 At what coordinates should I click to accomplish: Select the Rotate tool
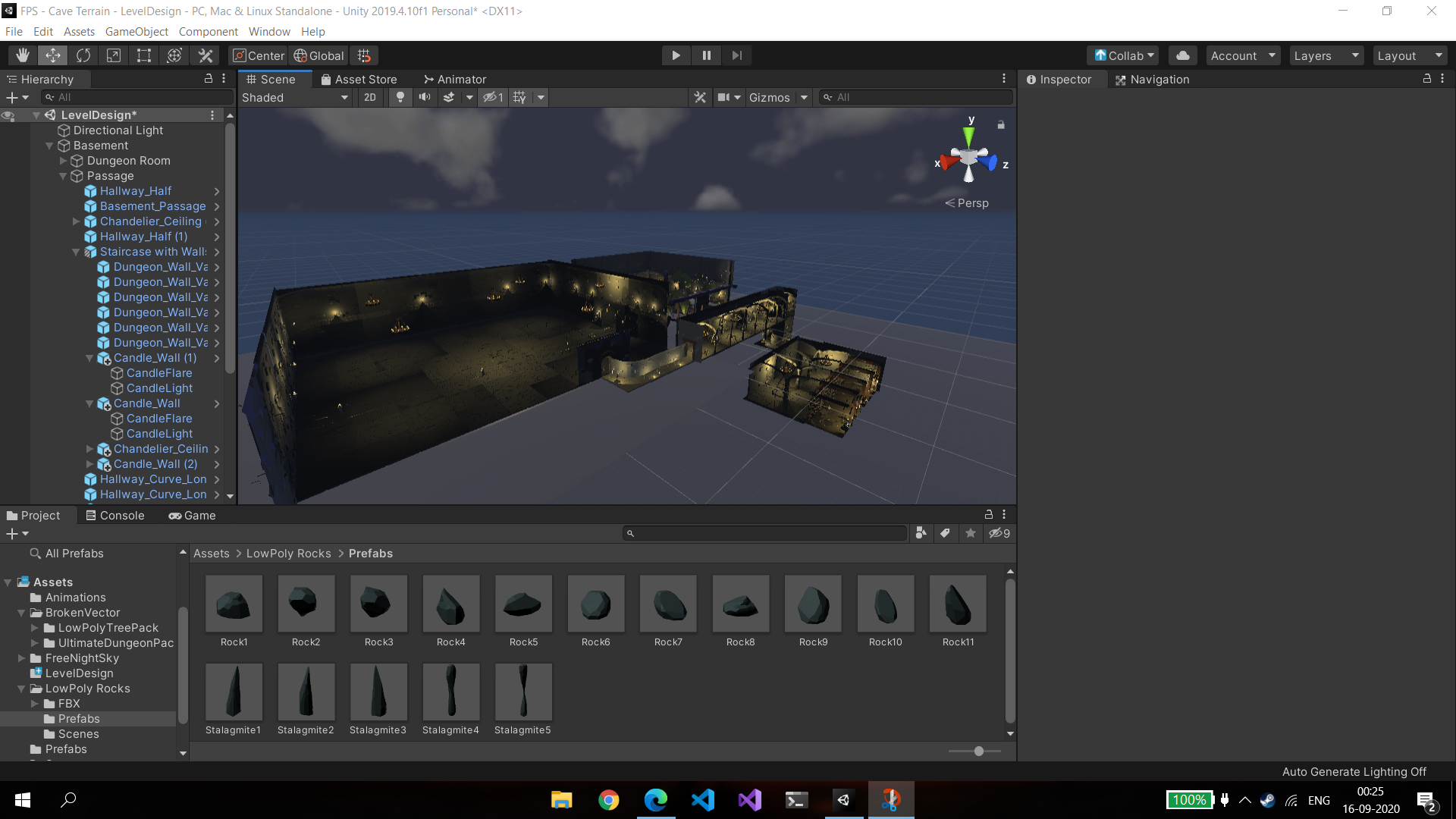pyautogui.click(x=83, y=55)
